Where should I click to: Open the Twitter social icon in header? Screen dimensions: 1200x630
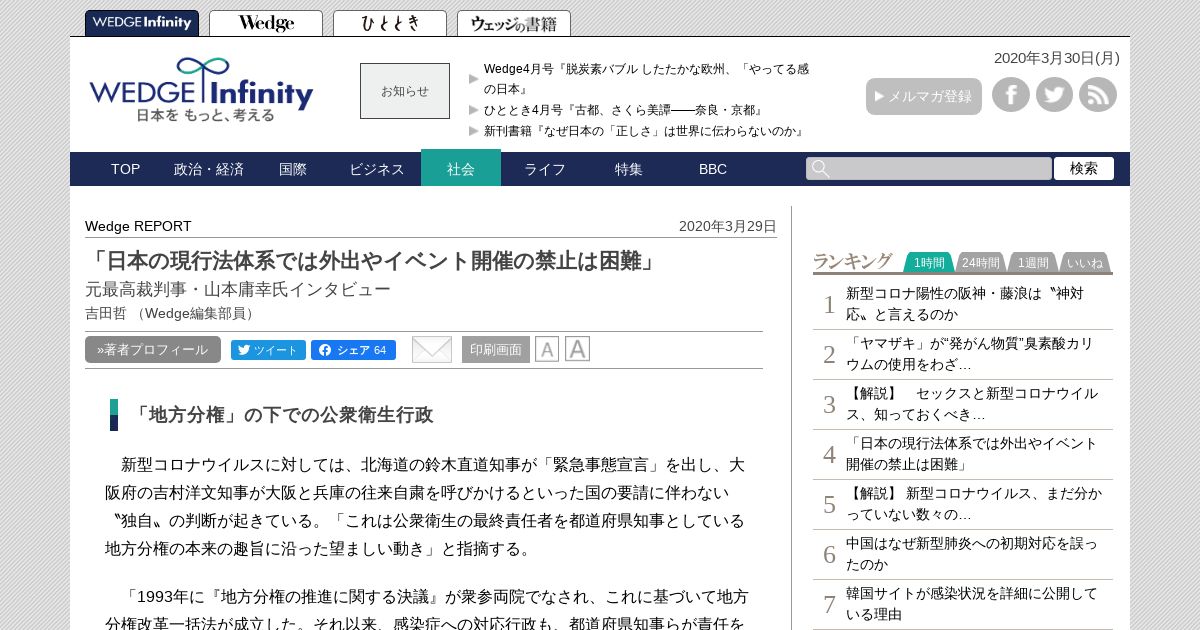(1054, 95)
